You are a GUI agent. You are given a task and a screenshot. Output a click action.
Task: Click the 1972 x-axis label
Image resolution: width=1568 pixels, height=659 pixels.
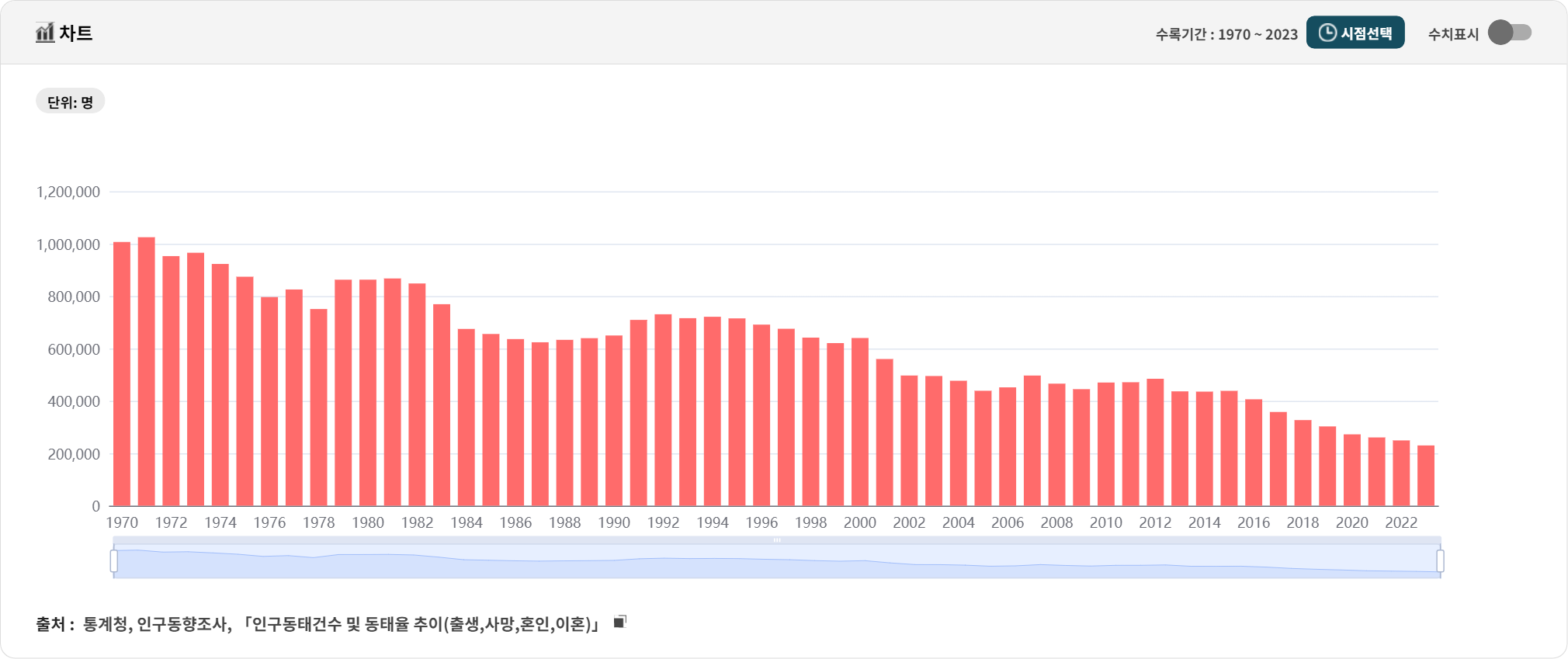tap(172, 522)
